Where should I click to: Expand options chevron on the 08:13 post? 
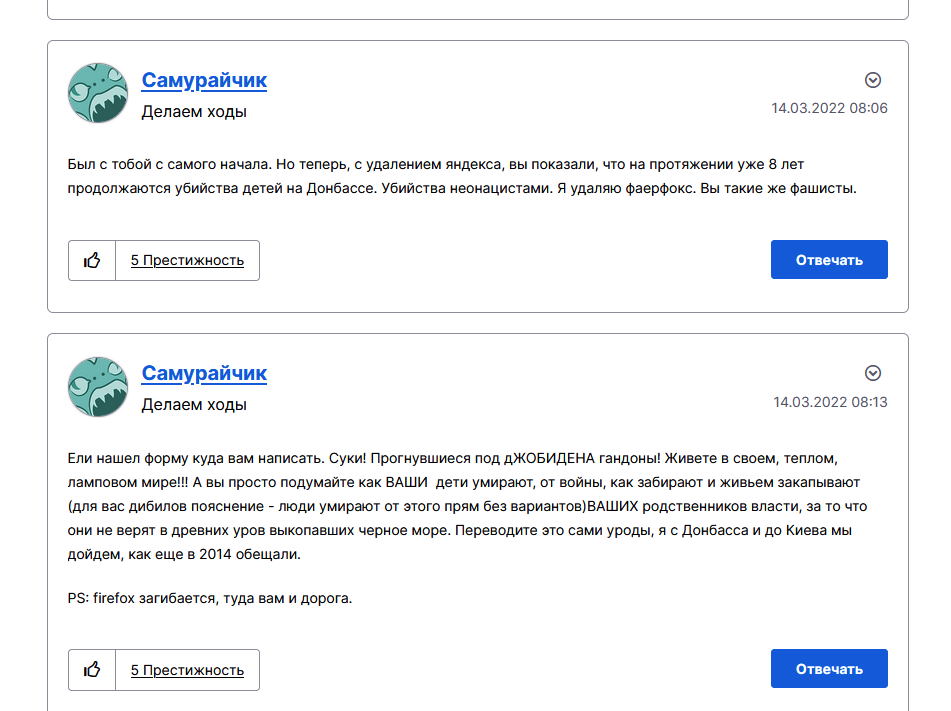(x=873, y=373)
